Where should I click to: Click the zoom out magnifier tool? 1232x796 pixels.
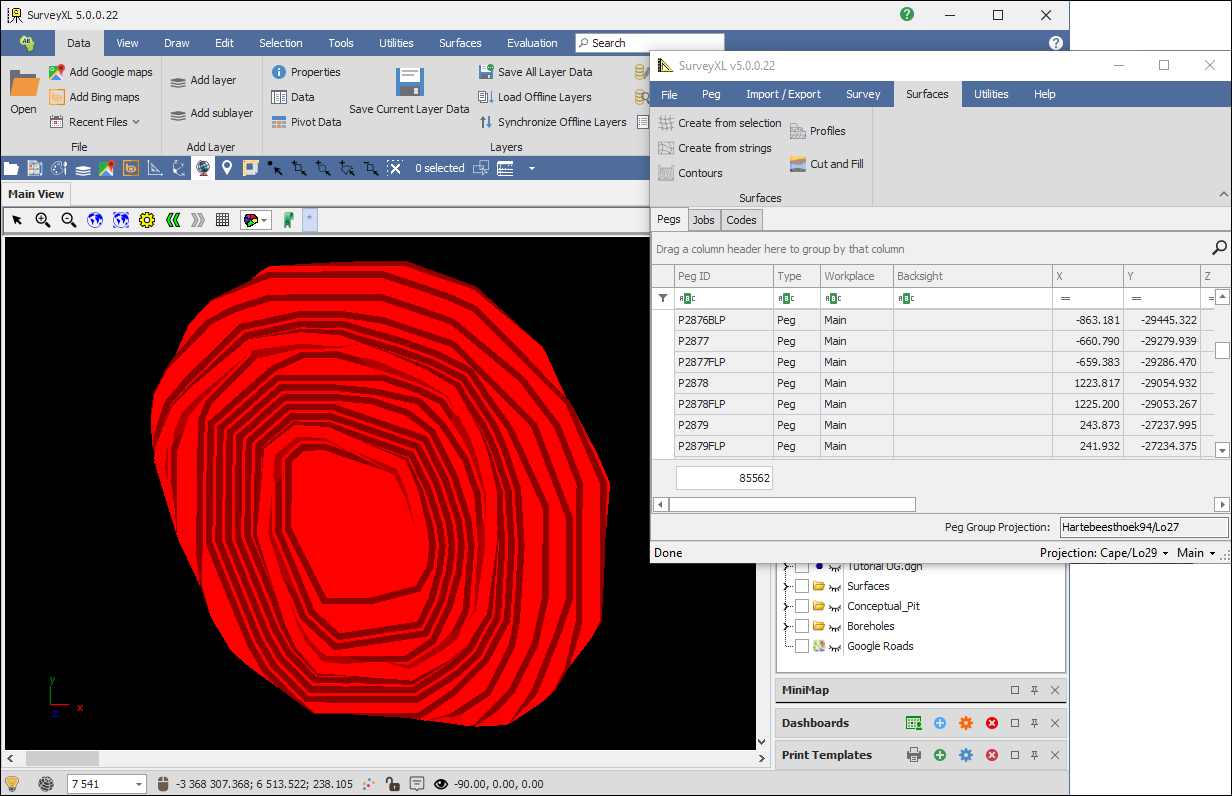69,220
